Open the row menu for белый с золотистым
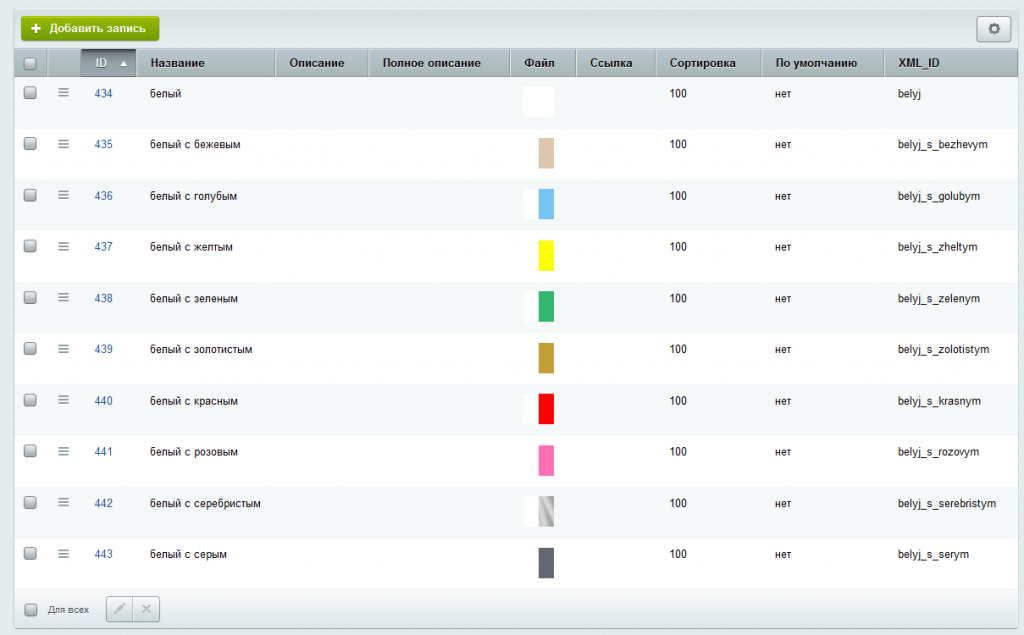This screenshot has width=1024, height=635. tap(63, 349)
